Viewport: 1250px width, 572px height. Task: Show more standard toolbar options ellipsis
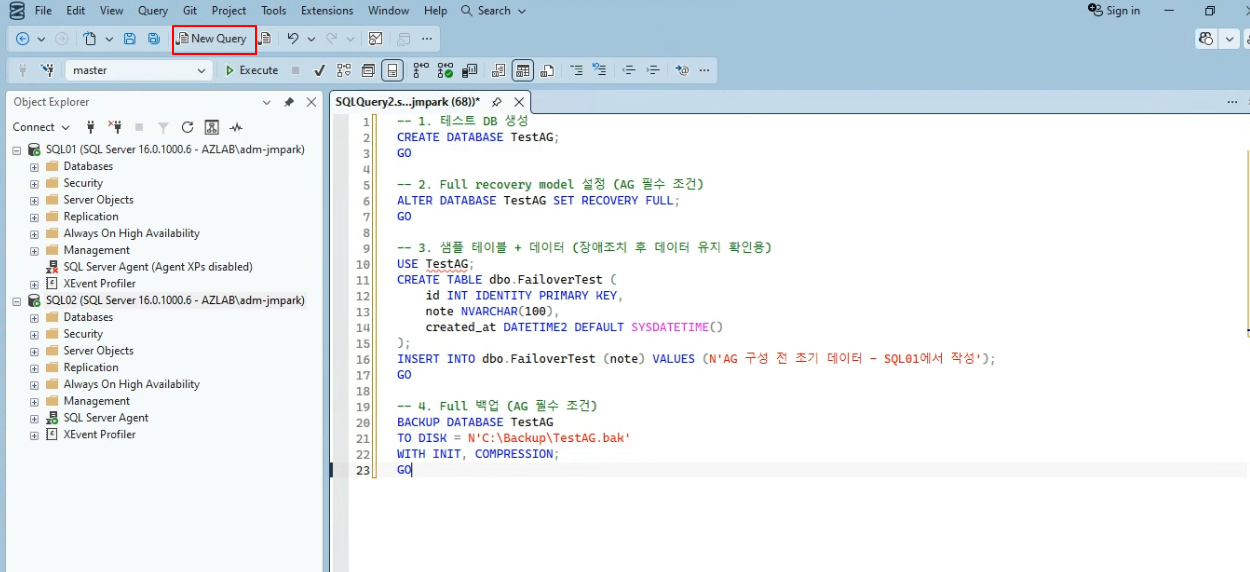click(x=427, y=39)
